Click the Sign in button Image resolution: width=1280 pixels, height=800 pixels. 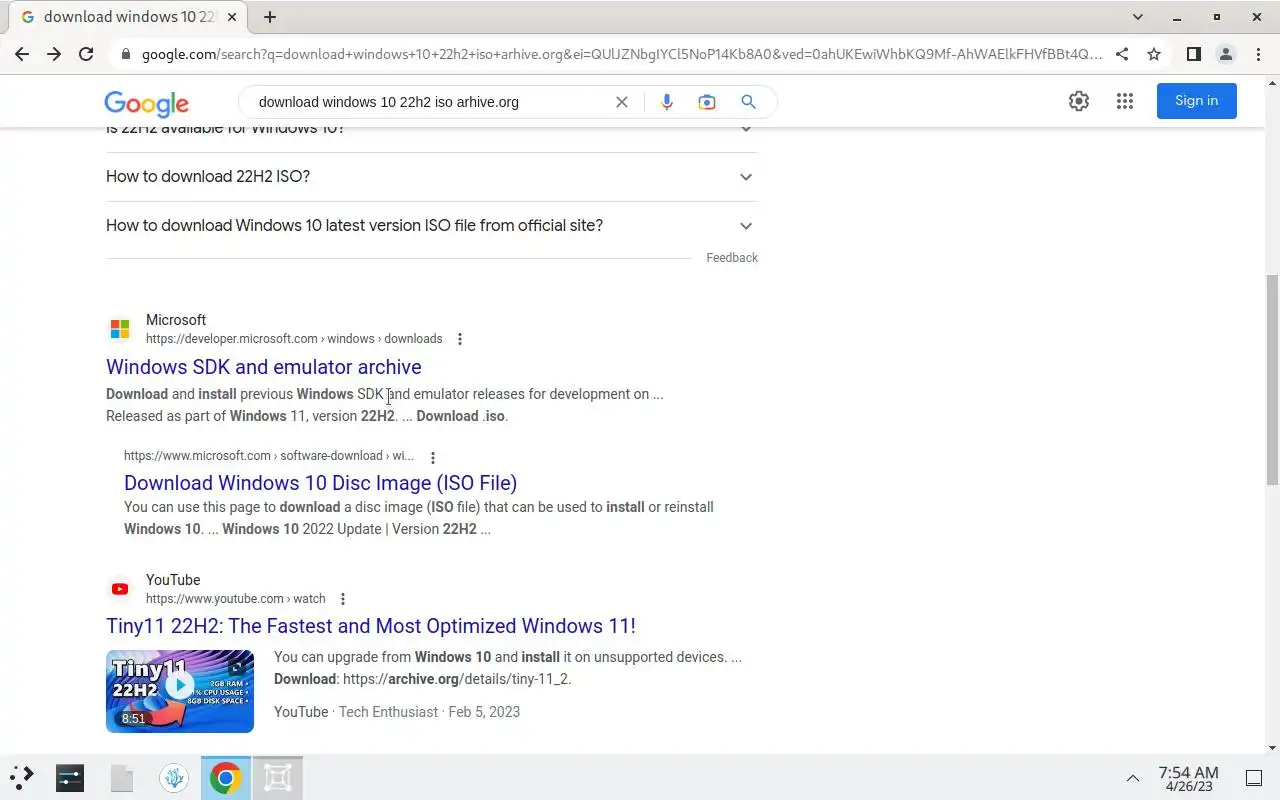click(x=1197, y=101)
